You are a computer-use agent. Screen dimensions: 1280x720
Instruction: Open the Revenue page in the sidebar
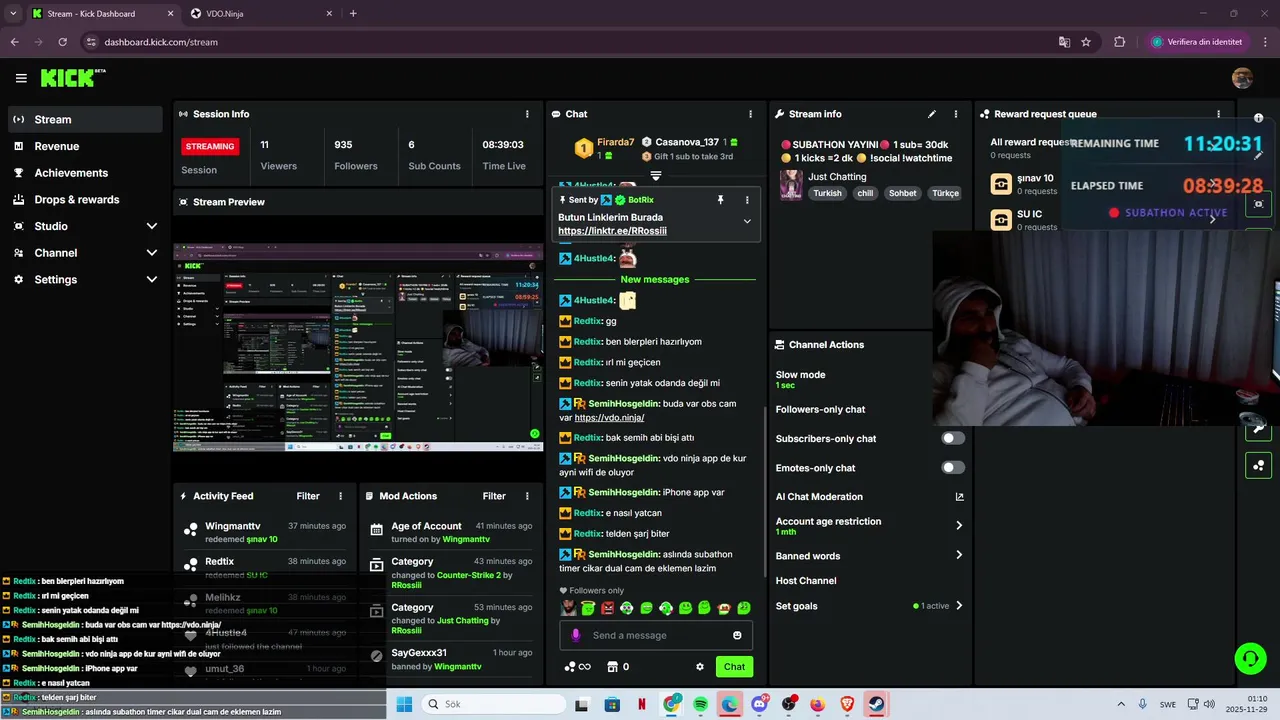click(x=85, y=146)
